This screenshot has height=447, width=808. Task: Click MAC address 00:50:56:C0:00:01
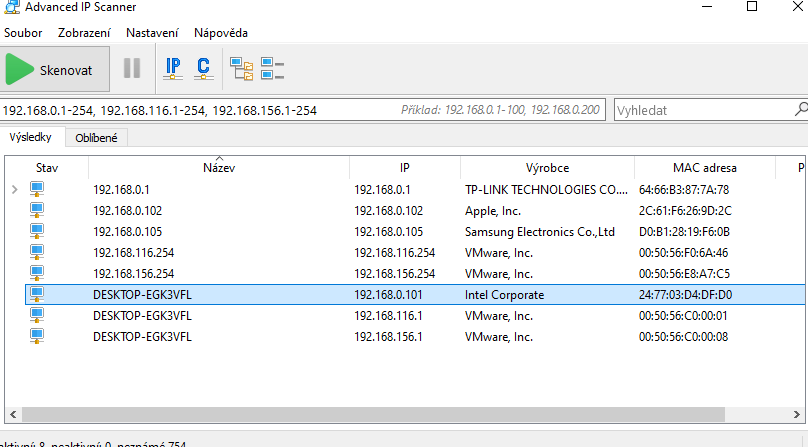683,316
